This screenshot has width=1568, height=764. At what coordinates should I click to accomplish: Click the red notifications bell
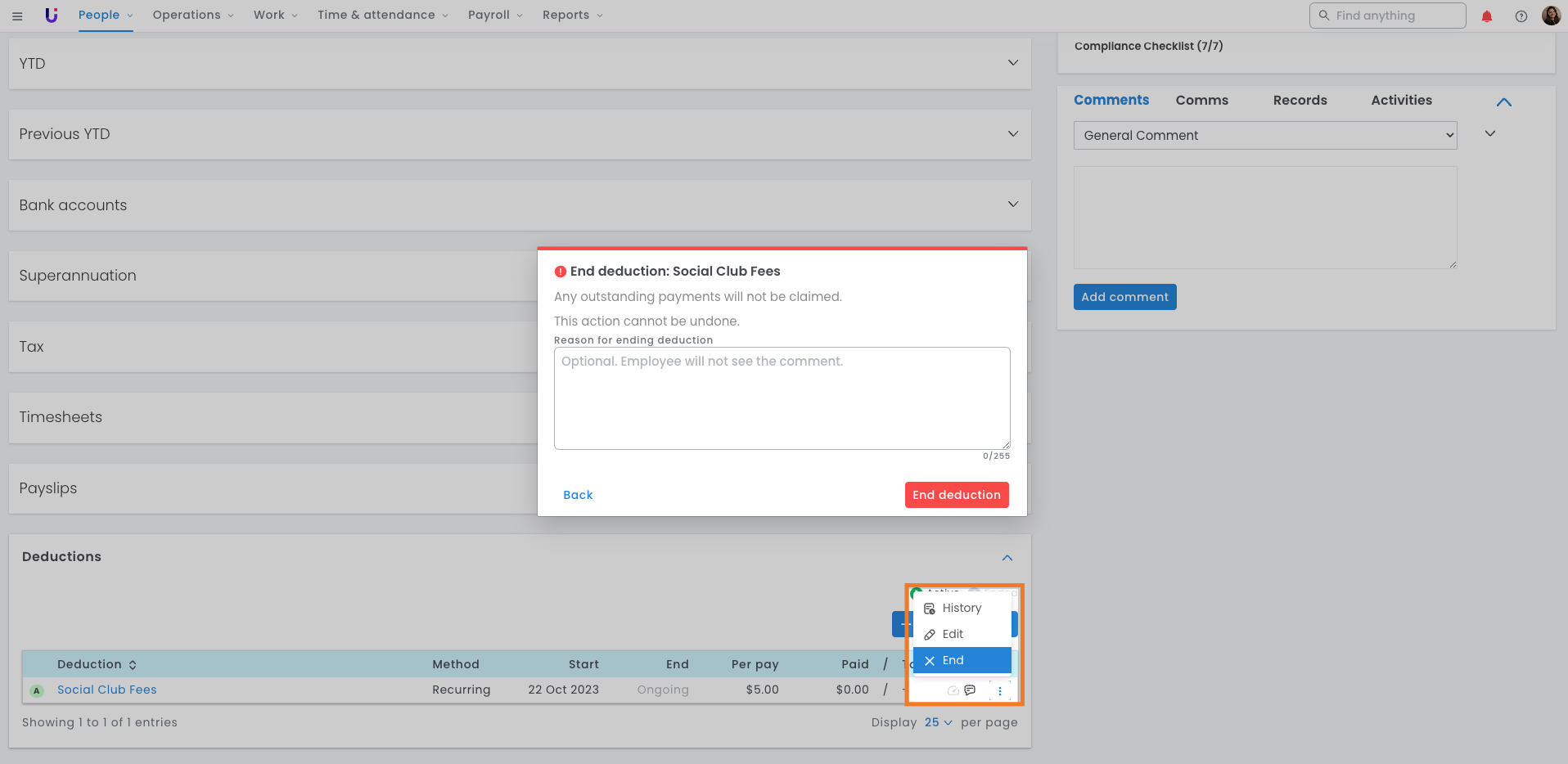(1487, 16)
